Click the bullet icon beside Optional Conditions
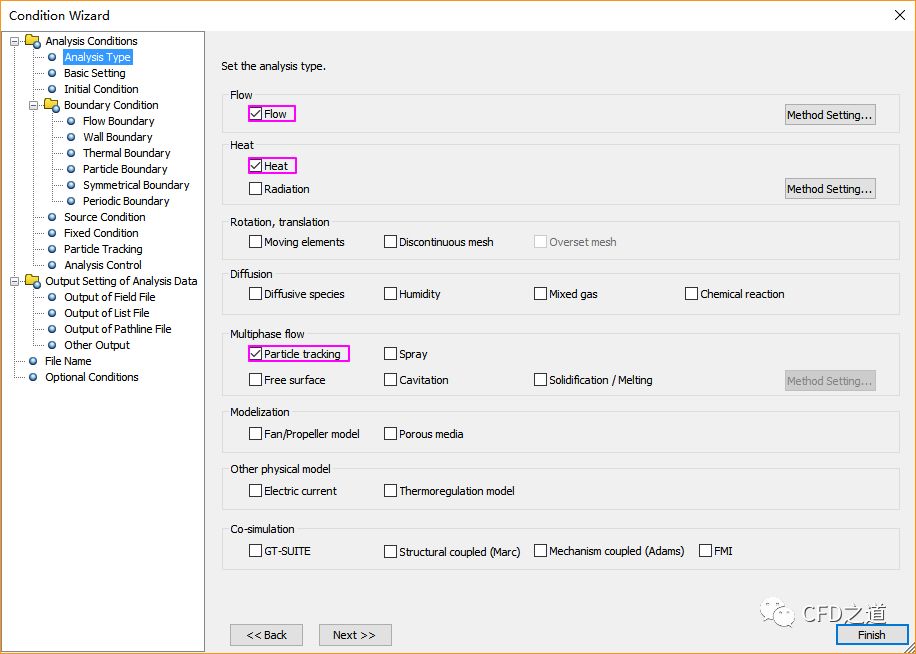This screenshot has height=654, width=916. point(33,377)
